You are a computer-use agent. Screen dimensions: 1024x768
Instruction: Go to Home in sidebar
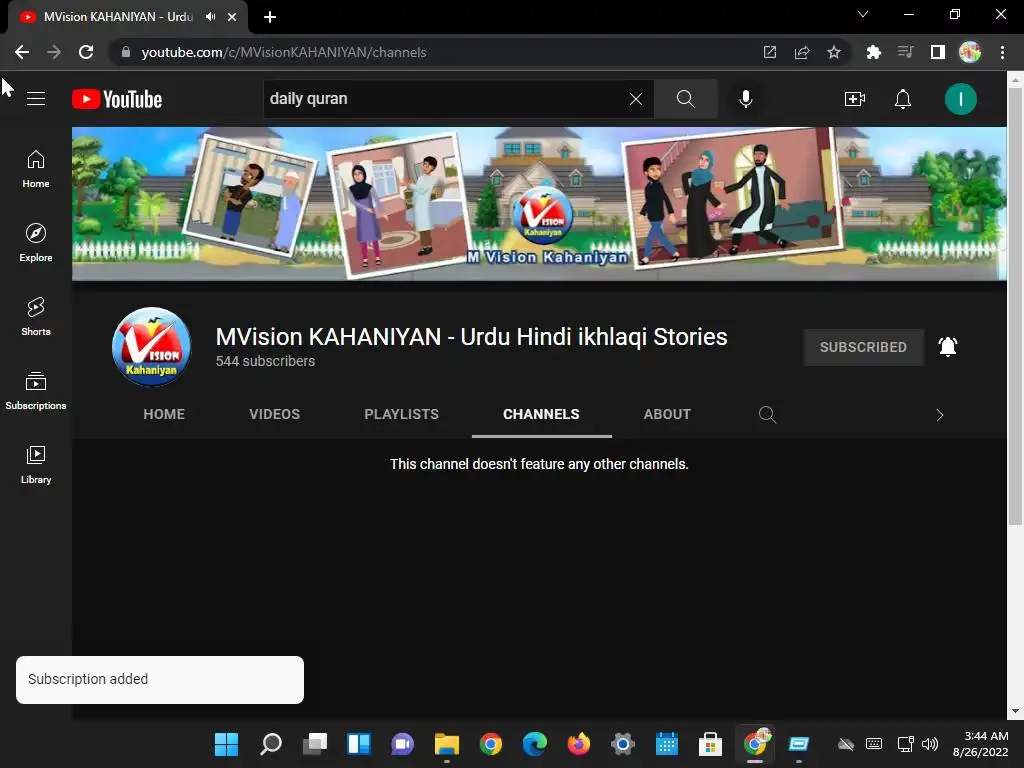tap(36, 168)
